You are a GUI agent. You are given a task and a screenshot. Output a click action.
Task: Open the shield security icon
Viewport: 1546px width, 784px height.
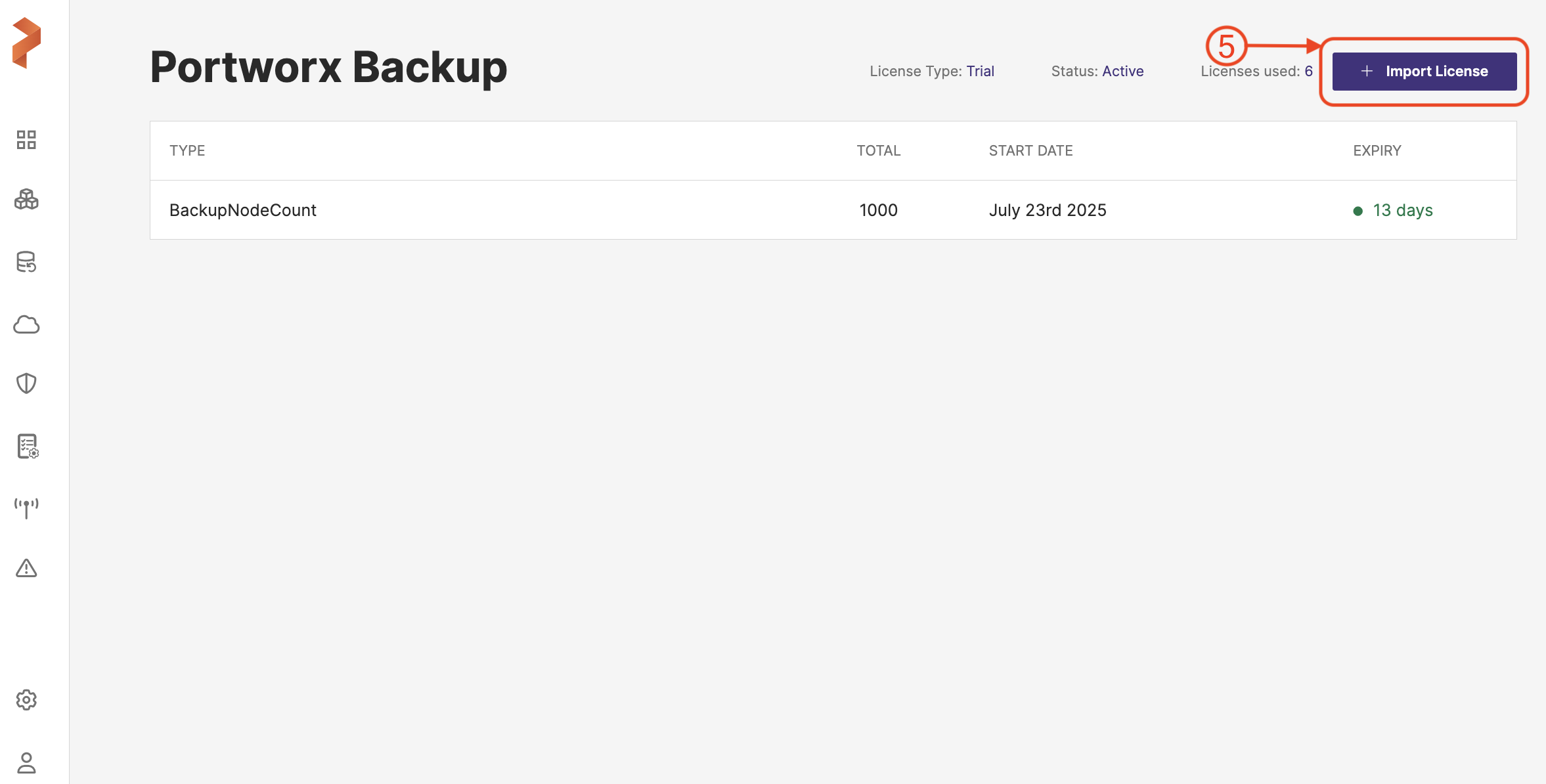(x=26, y=383)
